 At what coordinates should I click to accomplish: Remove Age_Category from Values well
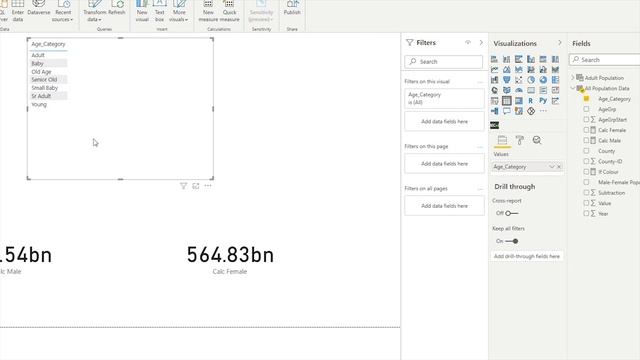click(559, 167)
